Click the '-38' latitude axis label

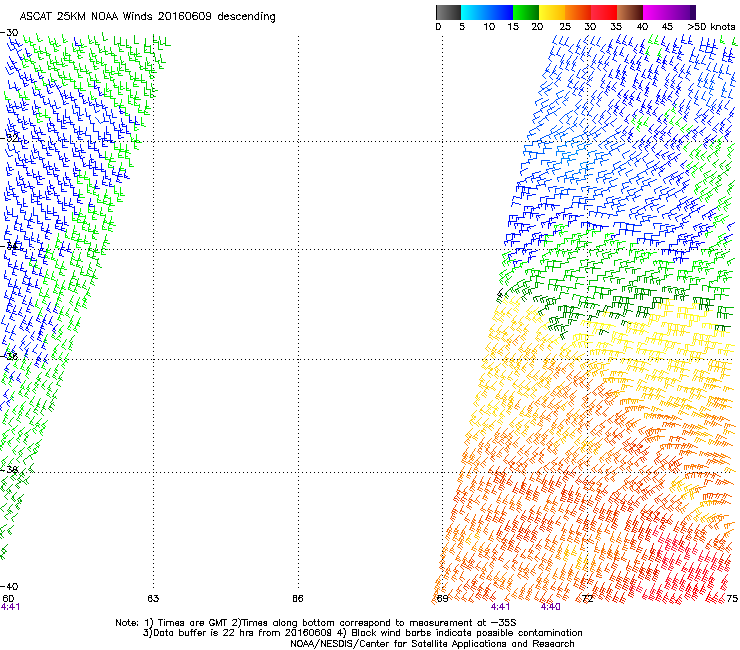(x=9, y=470)
